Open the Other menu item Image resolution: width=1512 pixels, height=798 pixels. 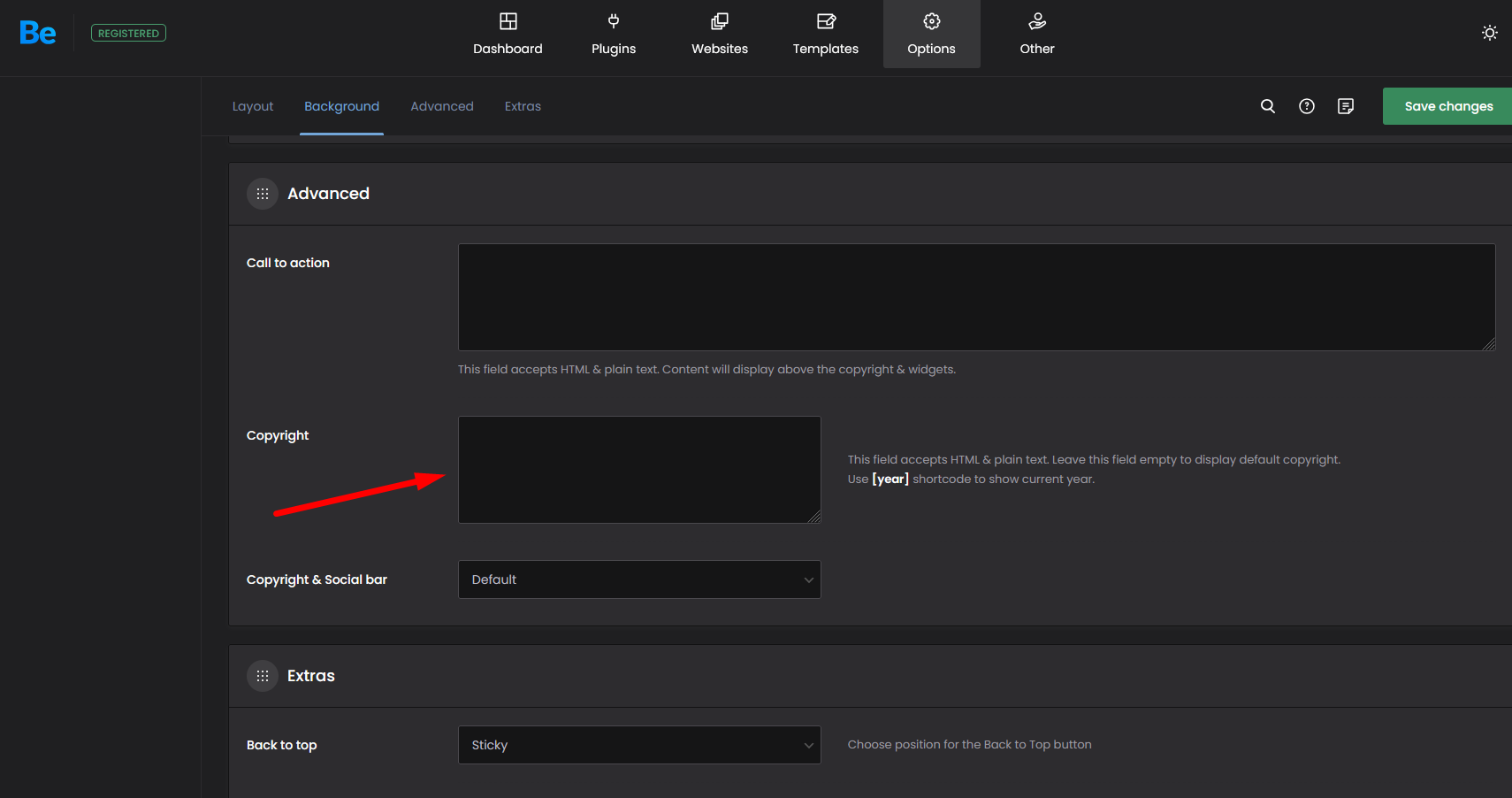click(x=1037, y=35)
